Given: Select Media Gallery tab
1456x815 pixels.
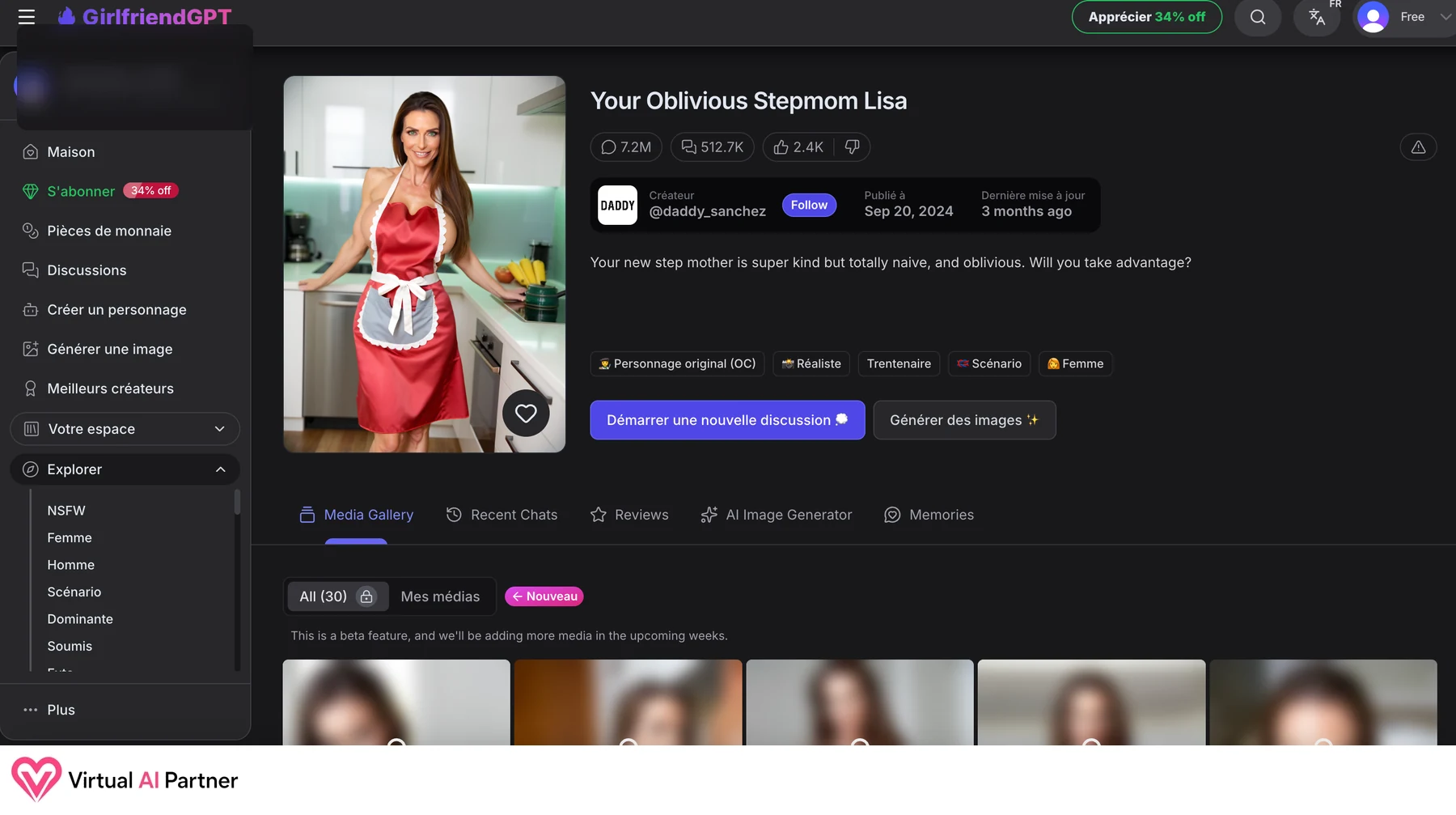Looking at the screenshot, I should coord(356,515).
